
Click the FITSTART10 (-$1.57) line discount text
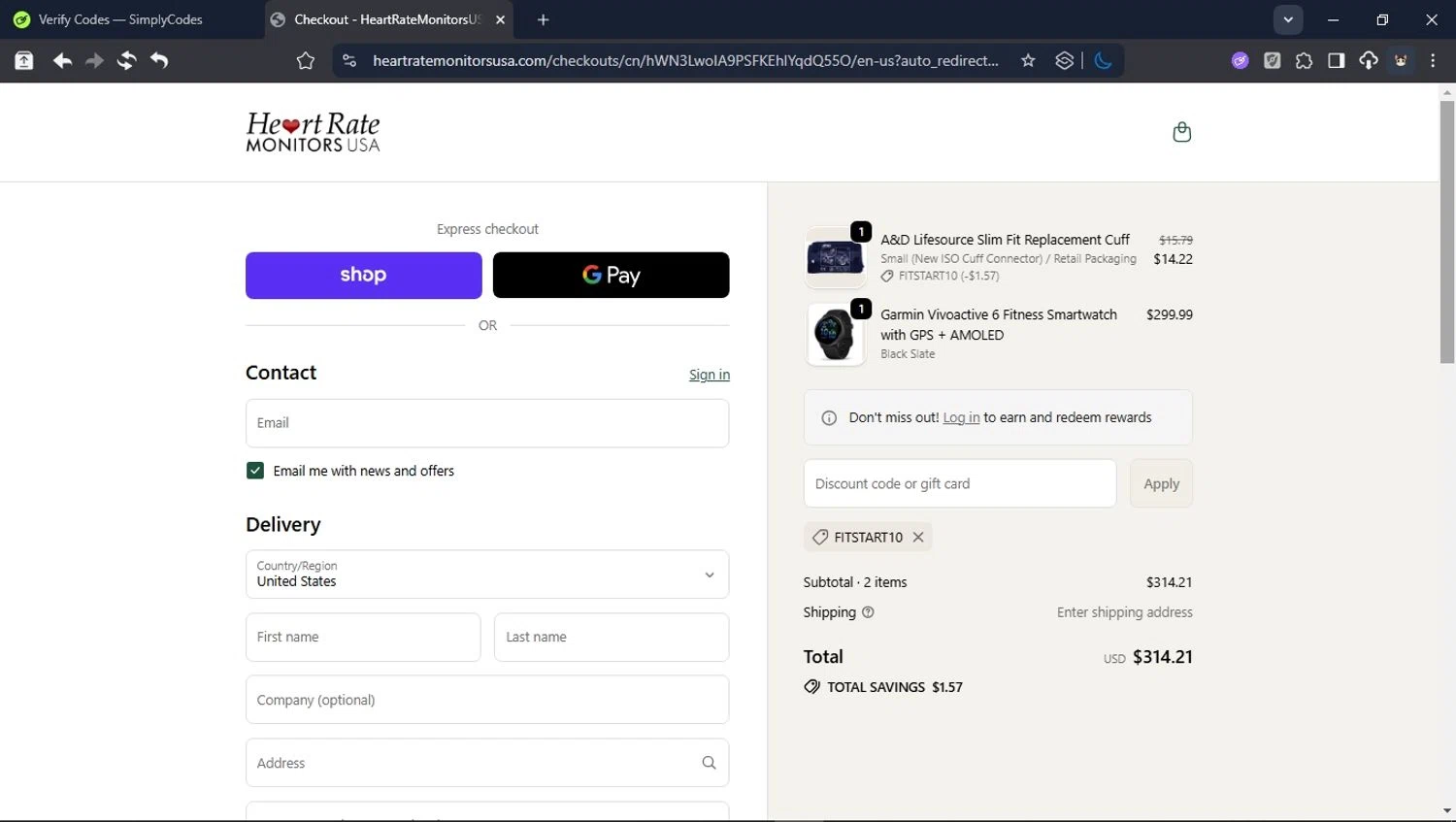pos(948,276)
